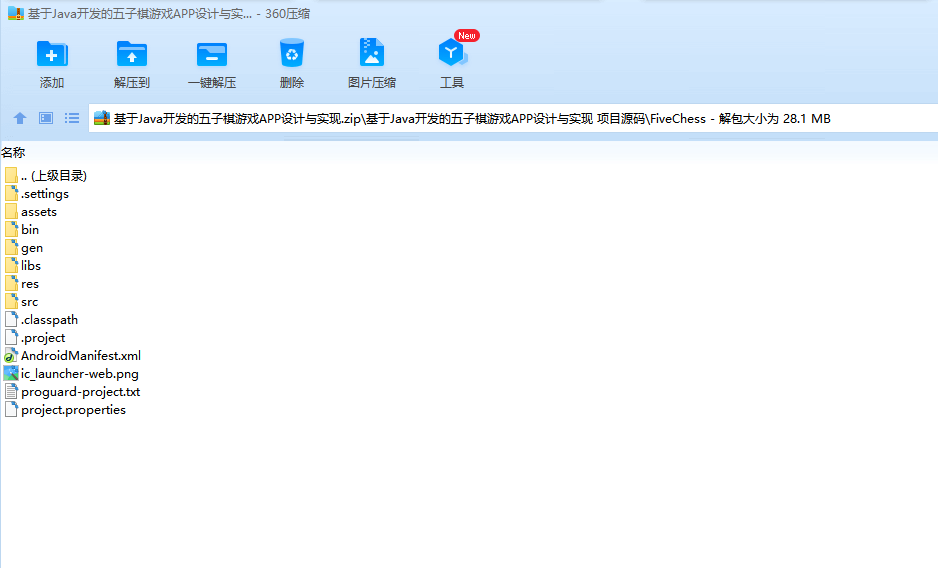
Task: Click the libs folder name
Action: coord(31,266)
